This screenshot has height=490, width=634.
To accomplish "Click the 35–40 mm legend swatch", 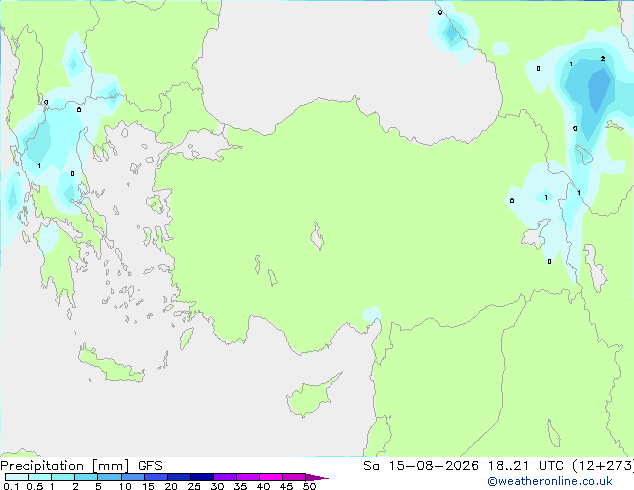I will [x=247, y=477].
